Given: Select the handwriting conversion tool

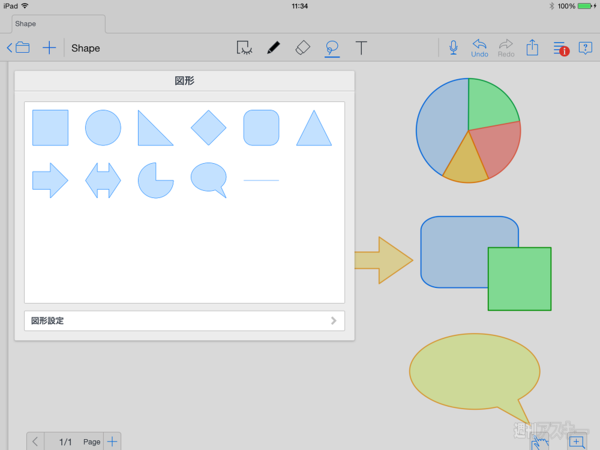Looking at the screenshot, I should point(244,48).
